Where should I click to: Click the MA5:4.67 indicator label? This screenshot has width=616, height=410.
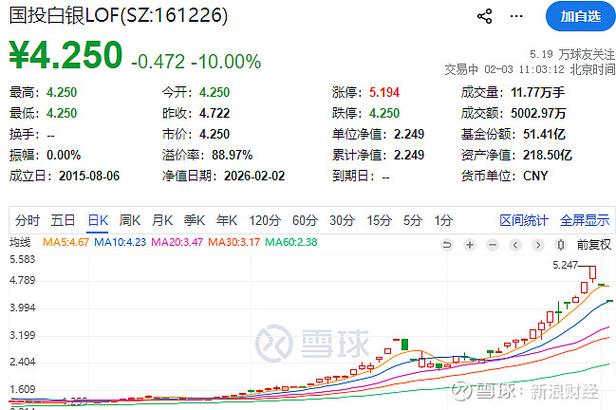click(66, 242)
